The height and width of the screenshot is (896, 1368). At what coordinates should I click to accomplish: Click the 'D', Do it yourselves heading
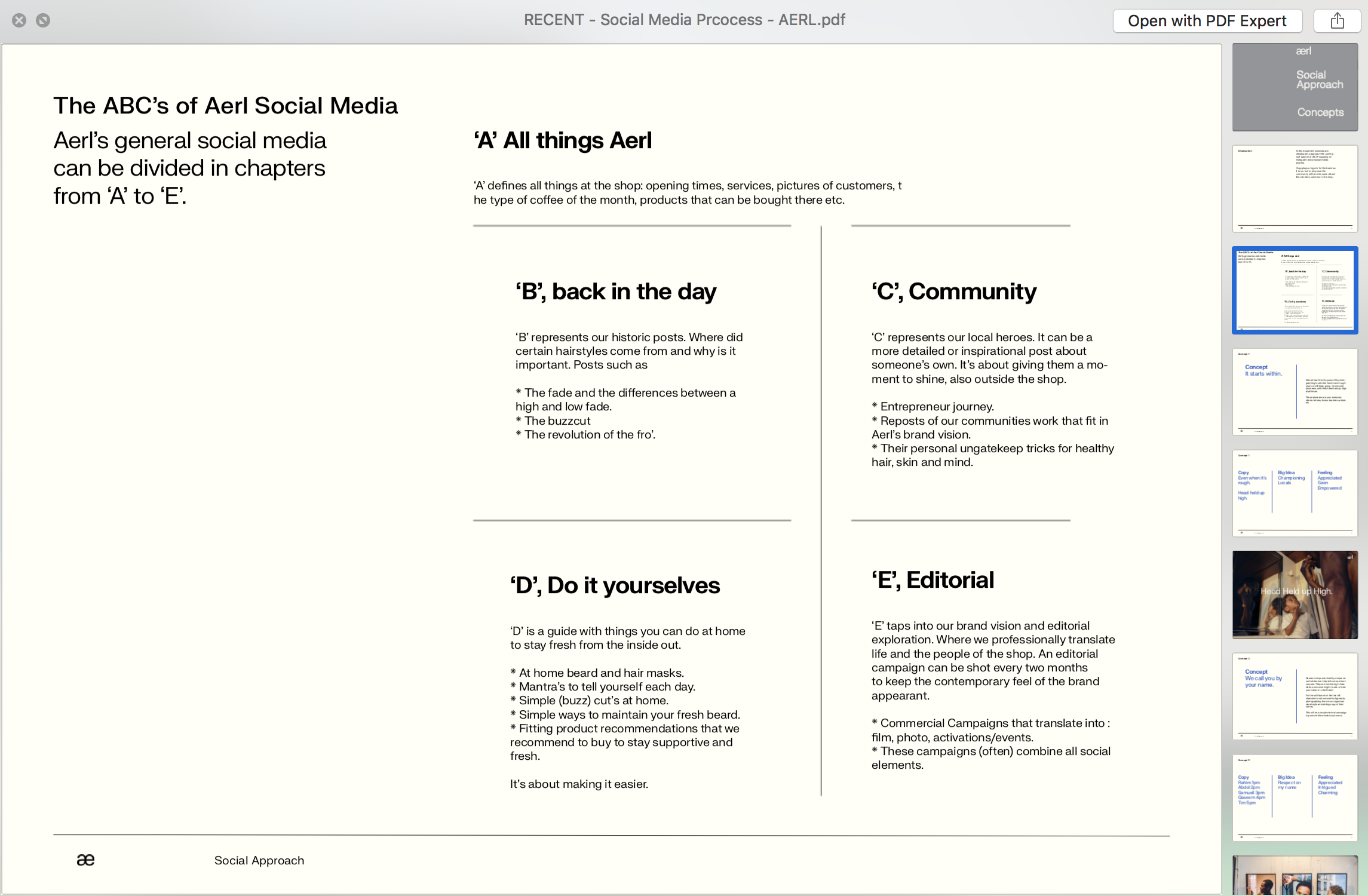615,585
